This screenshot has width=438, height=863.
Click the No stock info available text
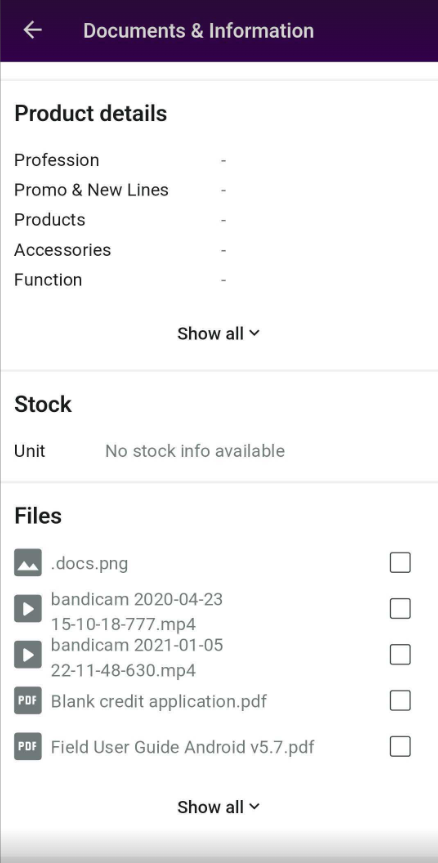tap(195, 451)
